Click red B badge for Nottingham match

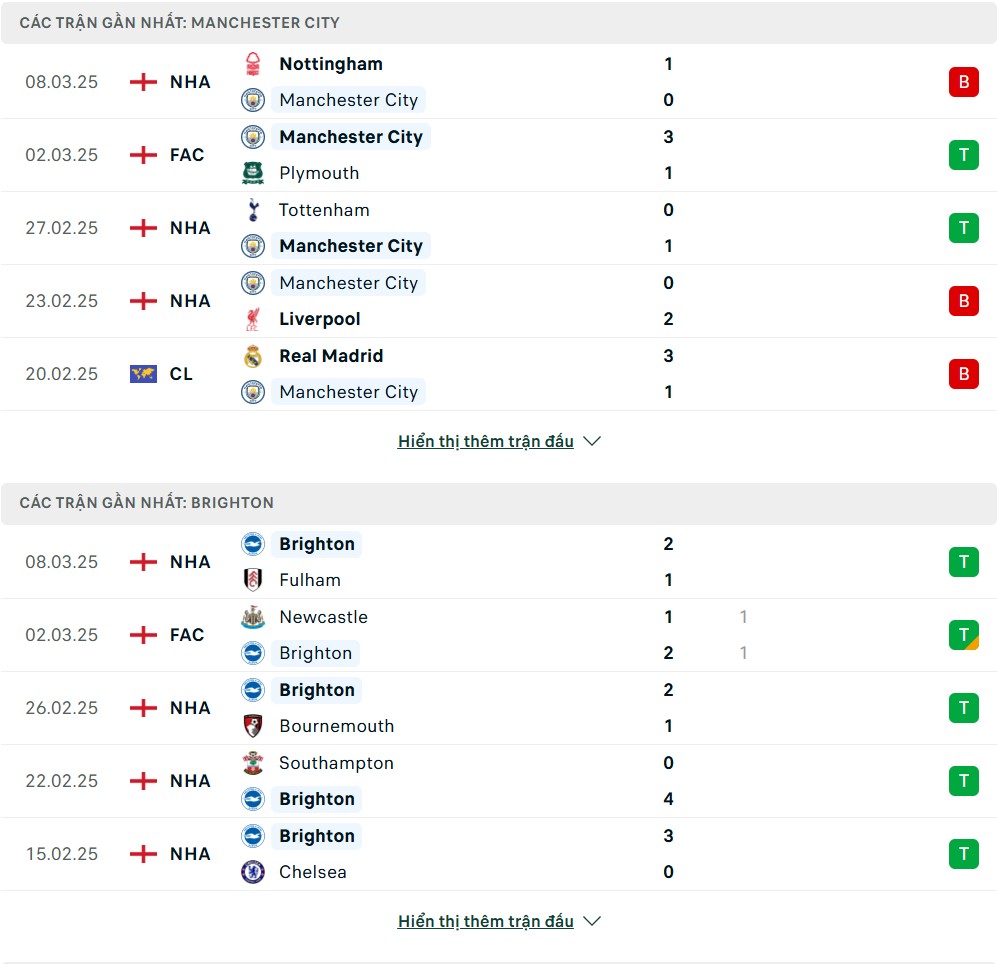[963, 82]
